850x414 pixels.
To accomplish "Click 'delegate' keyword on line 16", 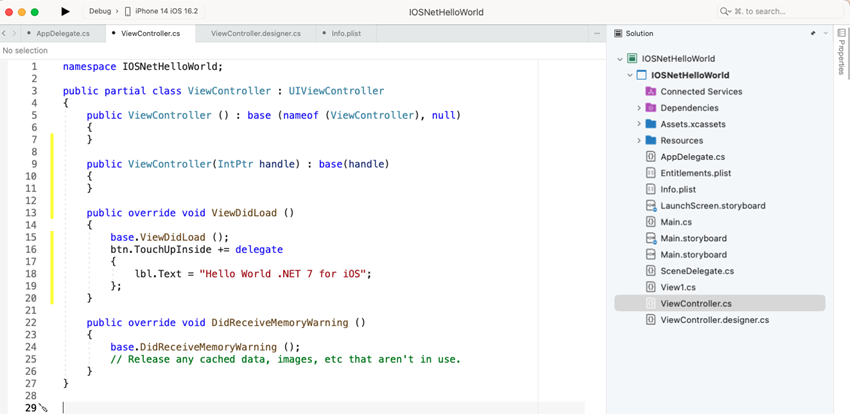I will pos(259,249).
